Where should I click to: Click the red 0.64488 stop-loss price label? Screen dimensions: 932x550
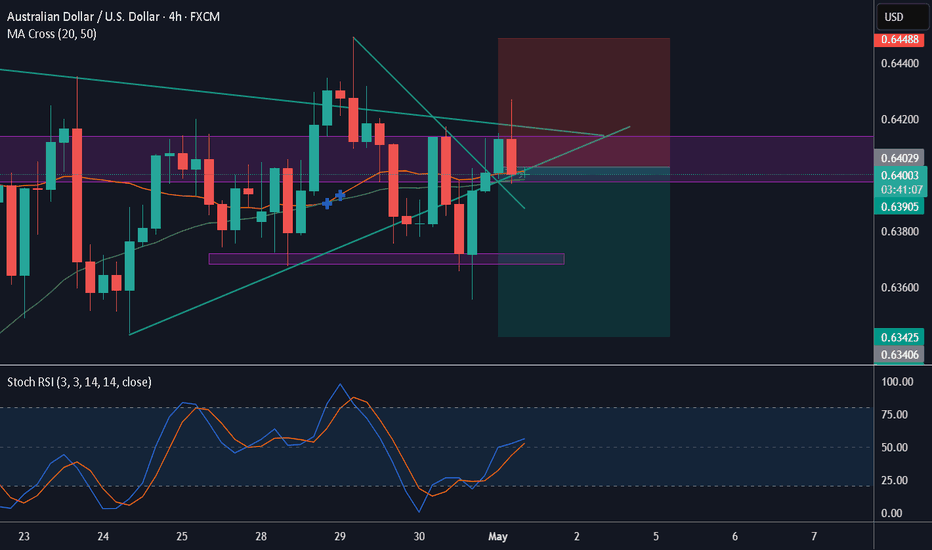pos(899,40)
